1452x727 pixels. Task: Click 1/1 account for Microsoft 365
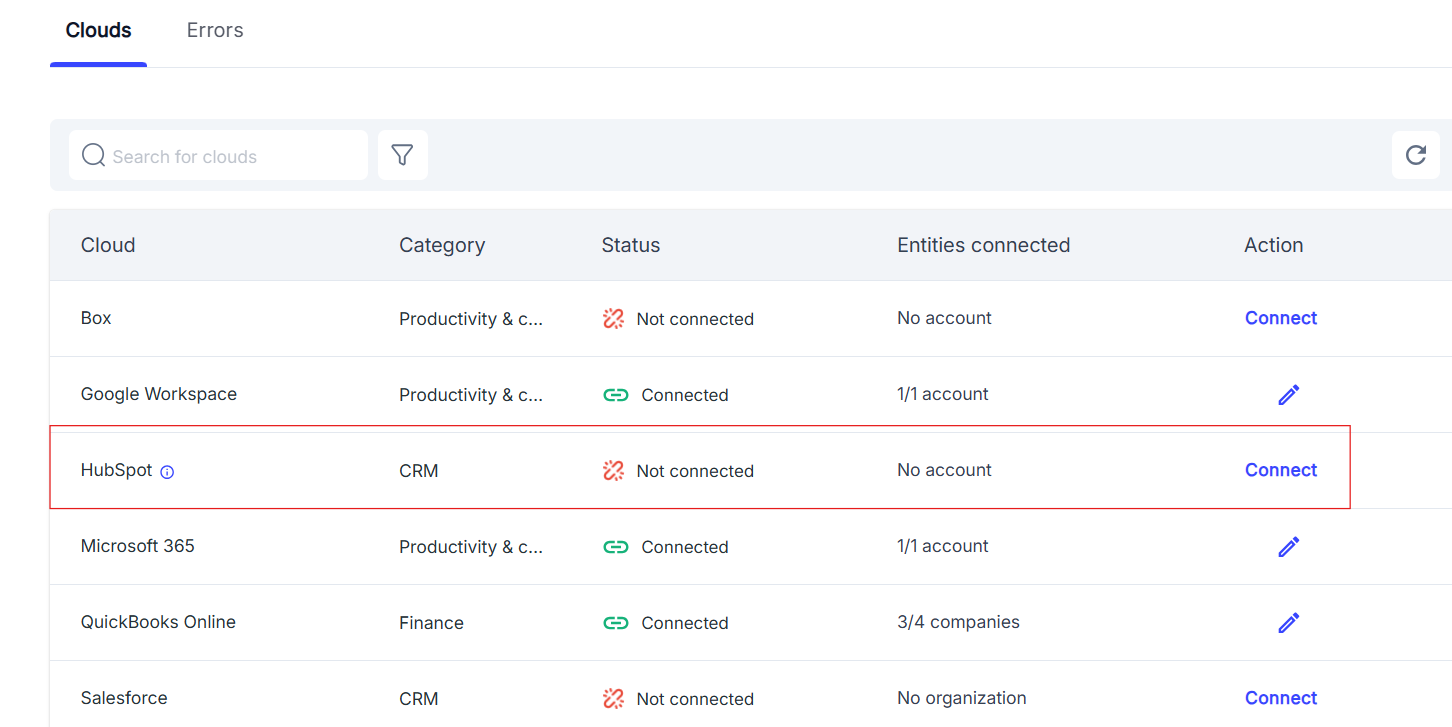tap(943, 546)
